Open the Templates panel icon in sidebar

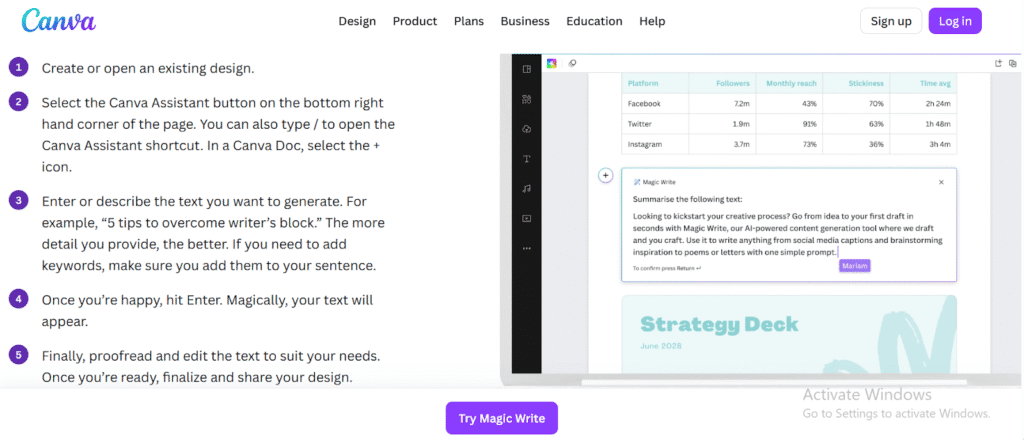[527, 69]
